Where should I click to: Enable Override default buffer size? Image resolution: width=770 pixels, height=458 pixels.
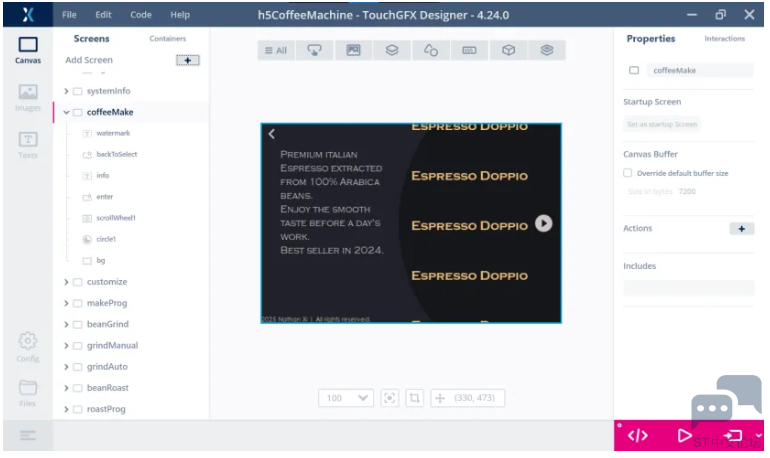[628, 173]
